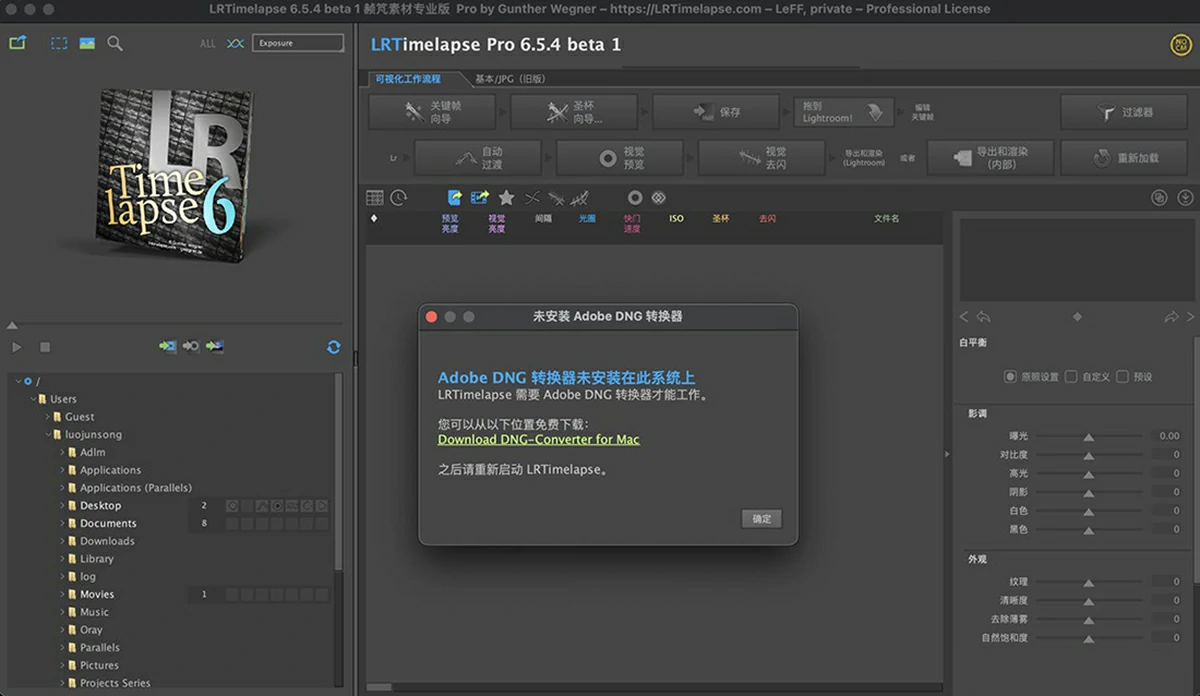Click first green-arrow import icon under preview

[x=167, y=346]
